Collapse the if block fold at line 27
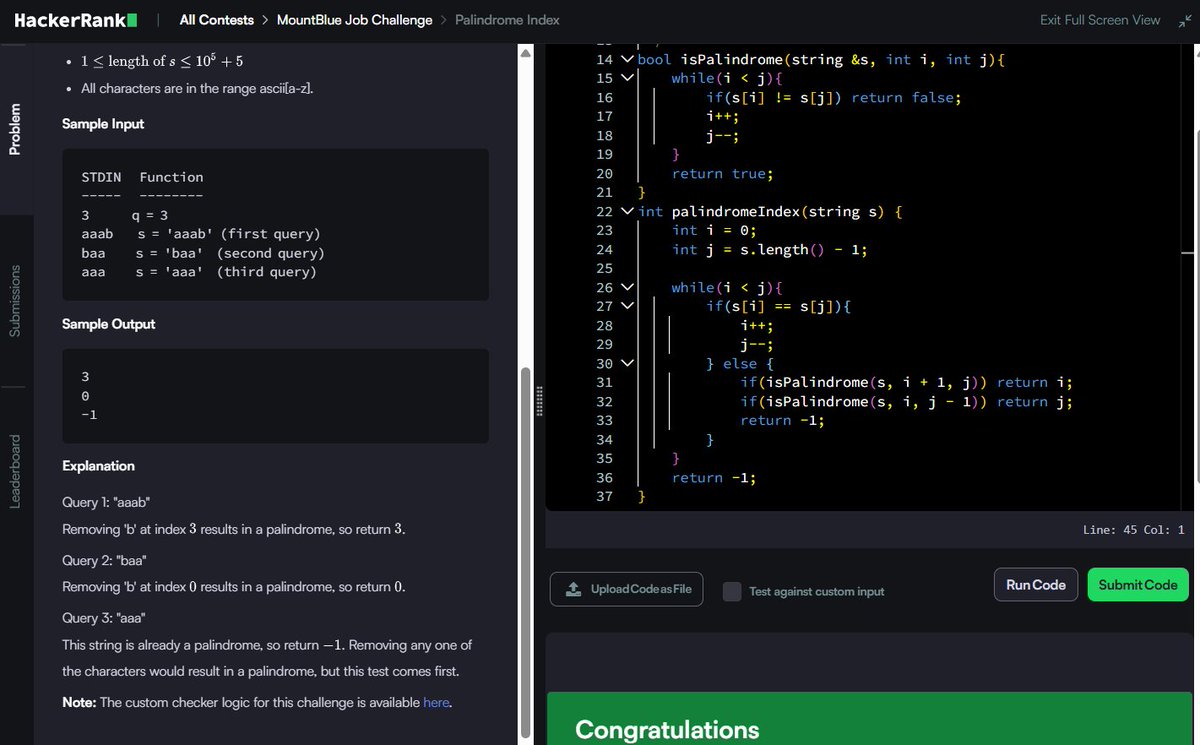This screenshot has width=1200, height=745. [x=627, y=306]
